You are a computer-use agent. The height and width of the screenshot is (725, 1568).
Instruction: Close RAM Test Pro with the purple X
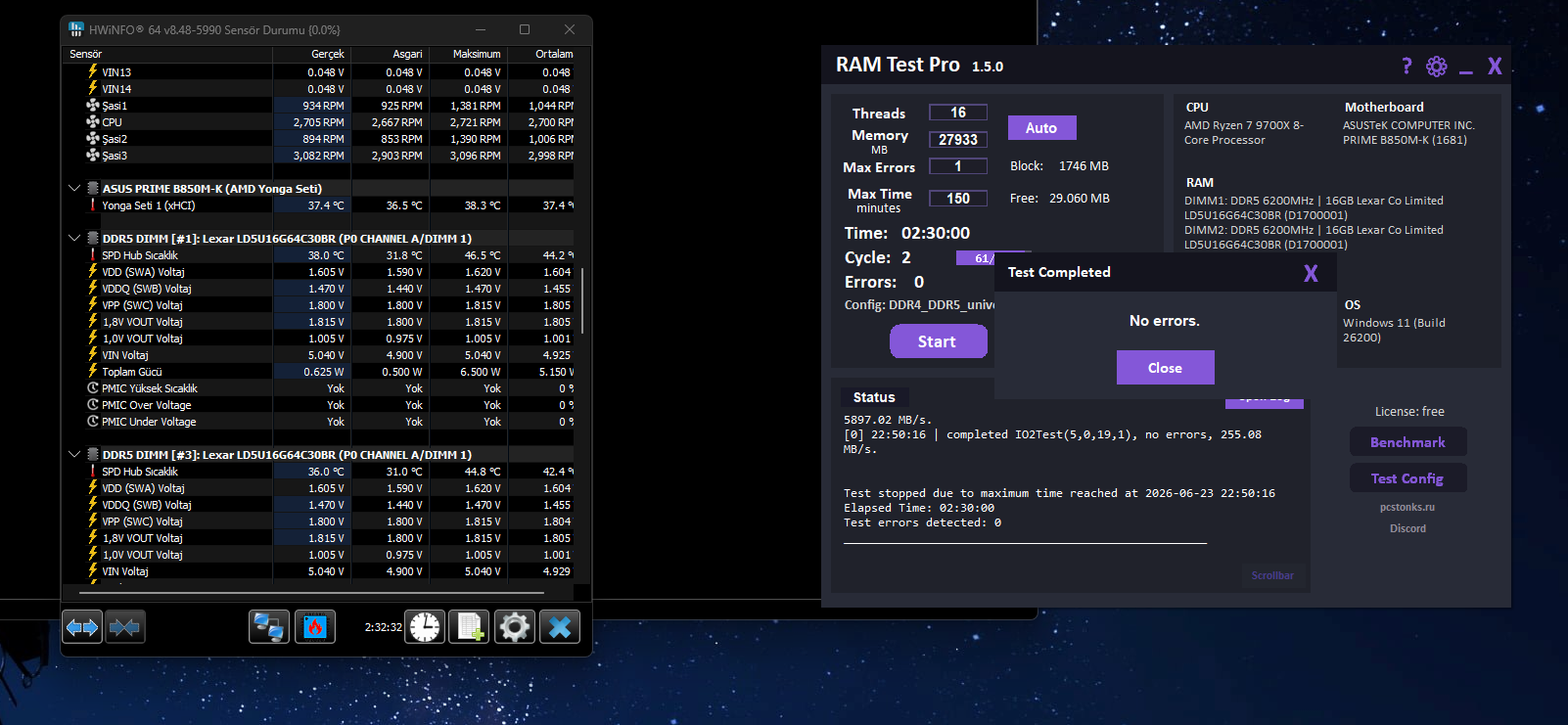click(x=1495, y=66)
